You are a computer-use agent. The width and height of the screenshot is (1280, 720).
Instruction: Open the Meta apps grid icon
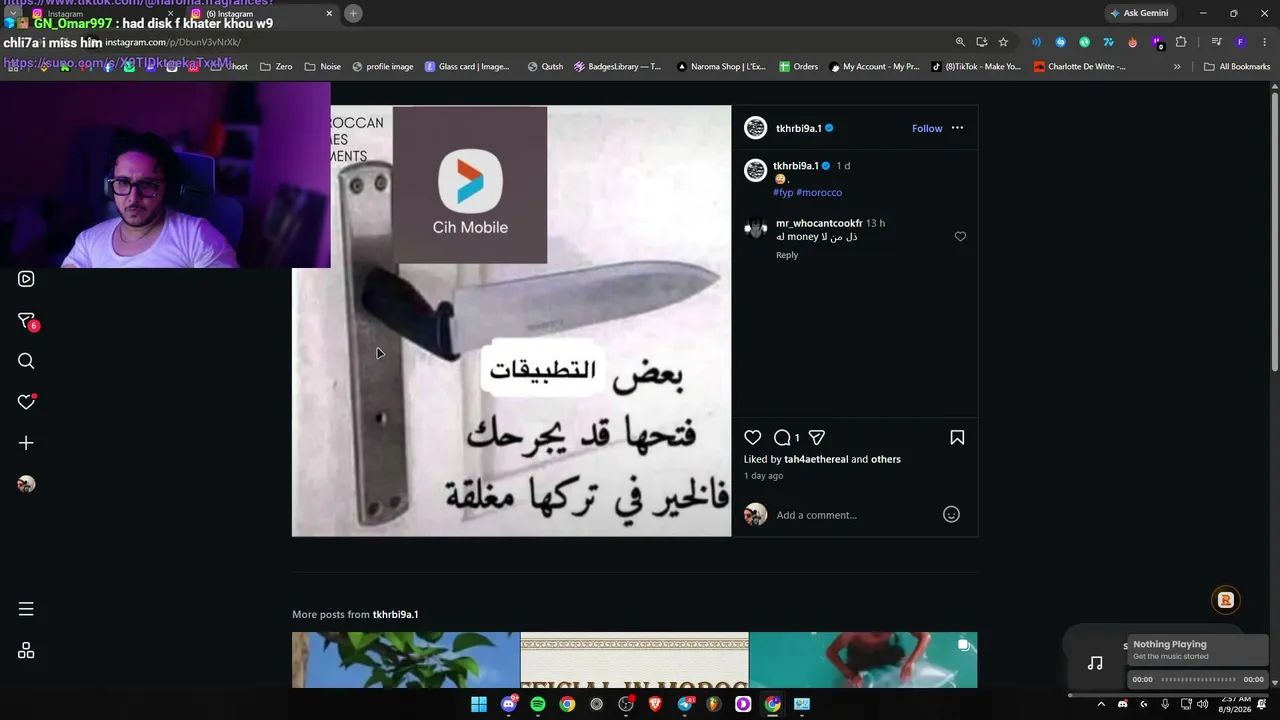(26, 650)
